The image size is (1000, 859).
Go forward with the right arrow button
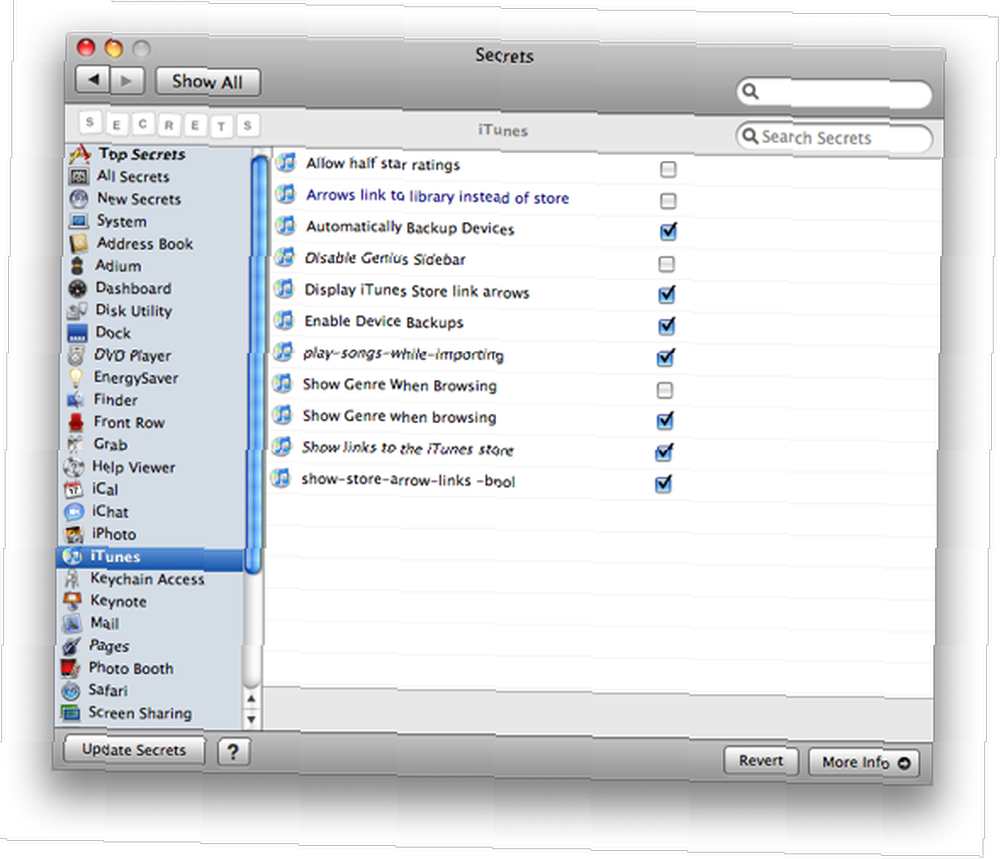[127, 80]
